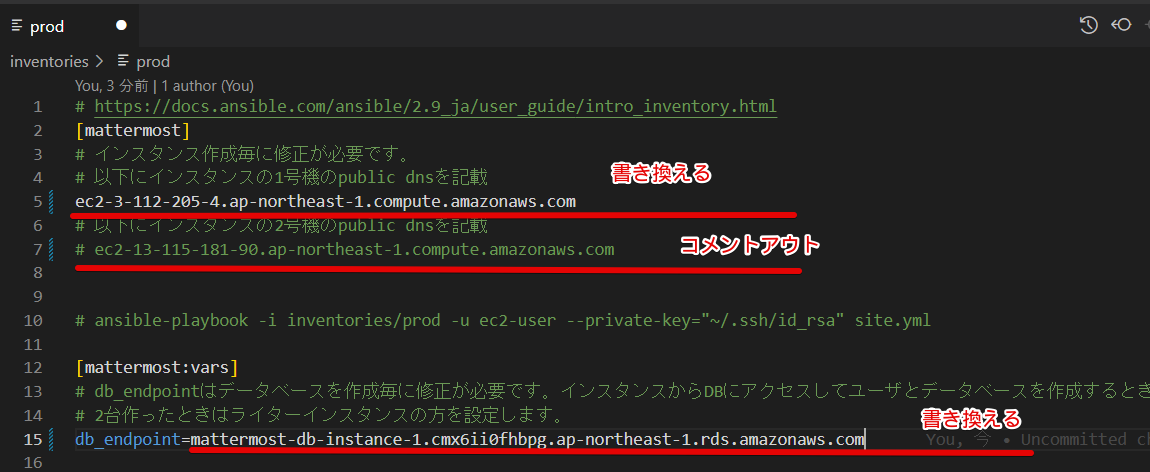Click the '1号機のpublic dns' comment line
This screenshot has width=1150, height=472.
click(281, 177)
